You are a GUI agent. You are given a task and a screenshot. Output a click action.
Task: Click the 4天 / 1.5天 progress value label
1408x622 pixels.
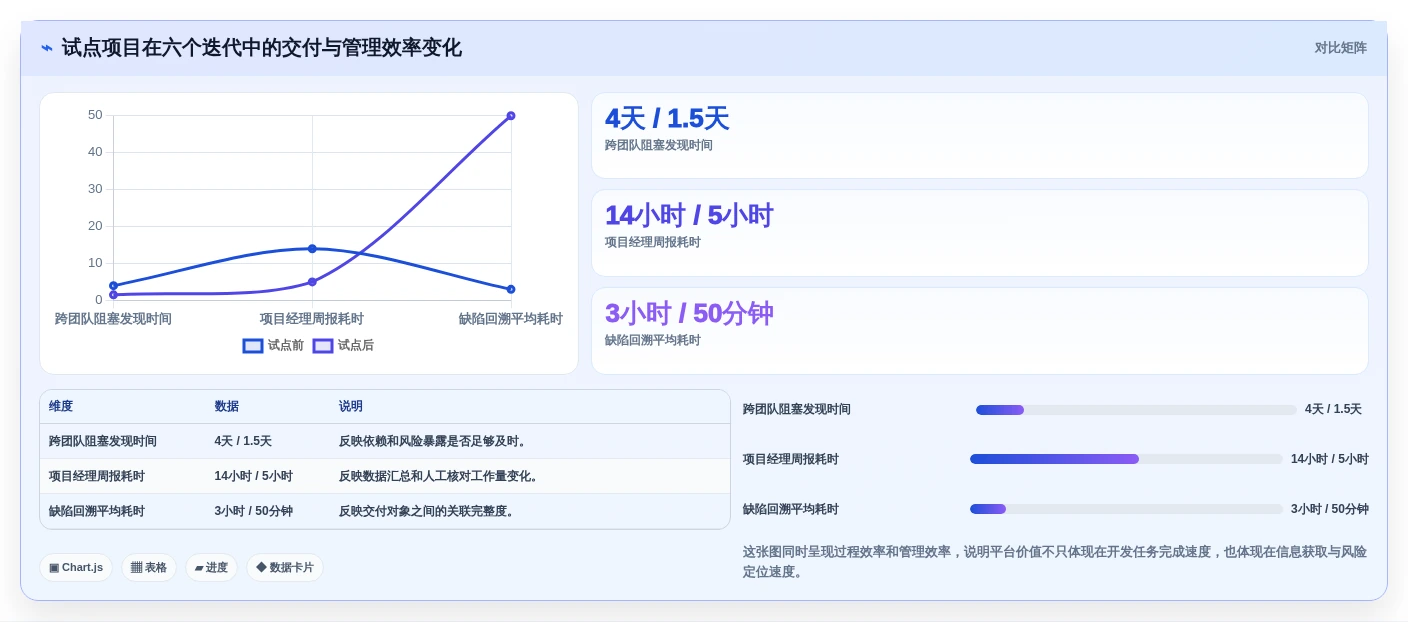1333,410
